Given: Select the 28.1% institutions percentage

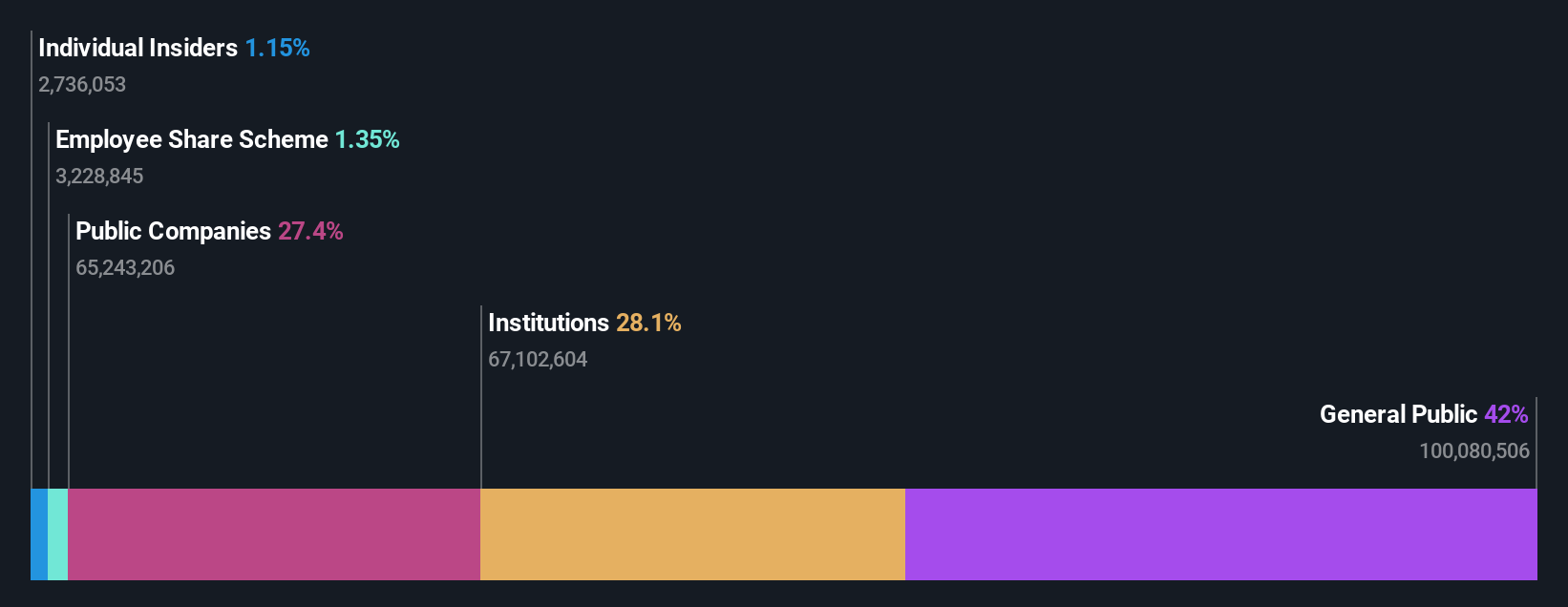Looking at the screenshot, I should pyautogui.click(x=648, y=323).
